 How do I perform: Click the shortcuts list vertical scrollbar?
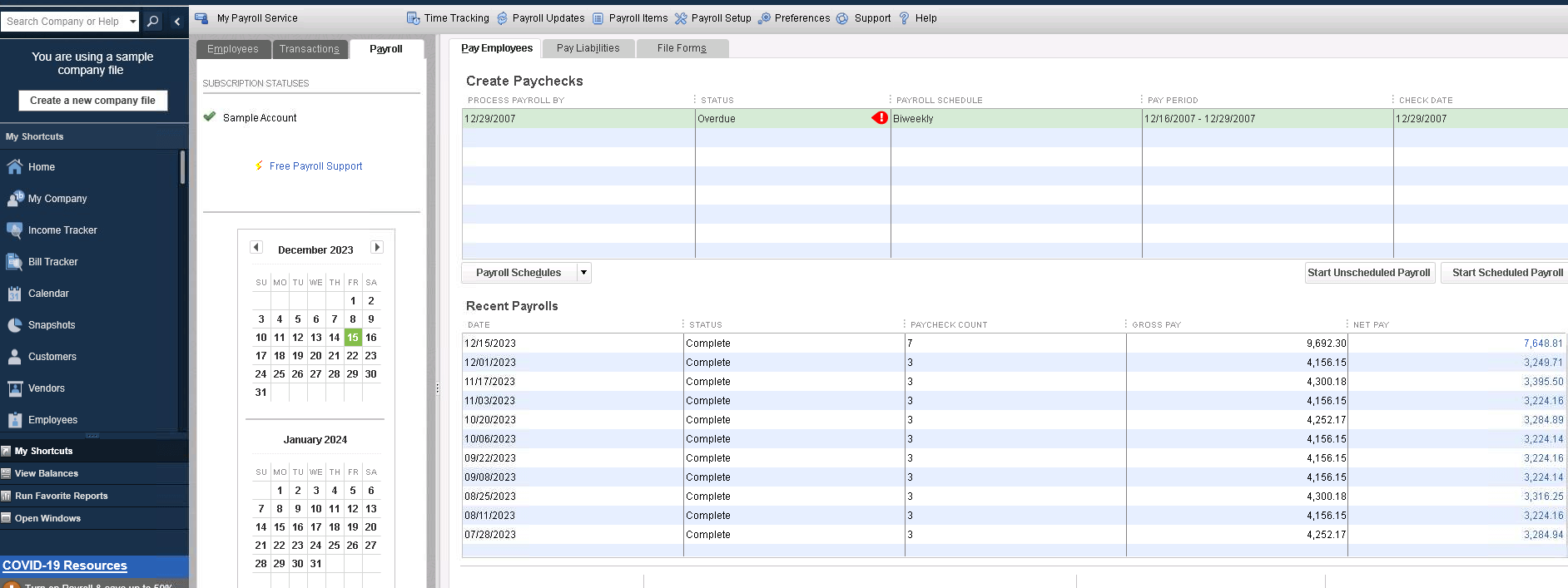click(182, 167)
